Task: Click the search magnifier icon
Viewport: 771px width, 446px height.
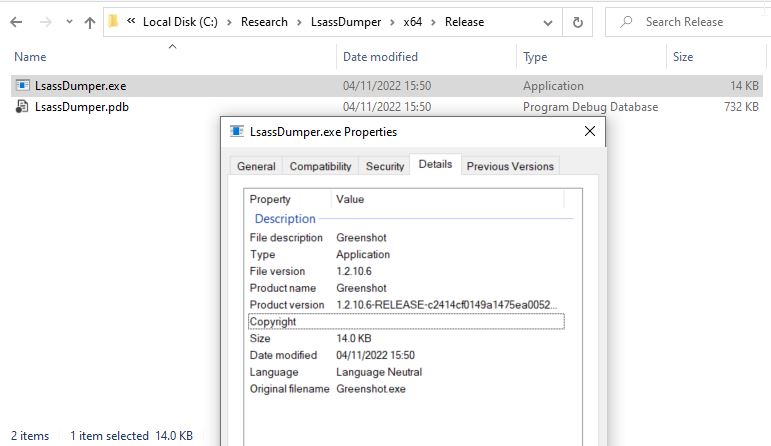Action: click(626, 22)
